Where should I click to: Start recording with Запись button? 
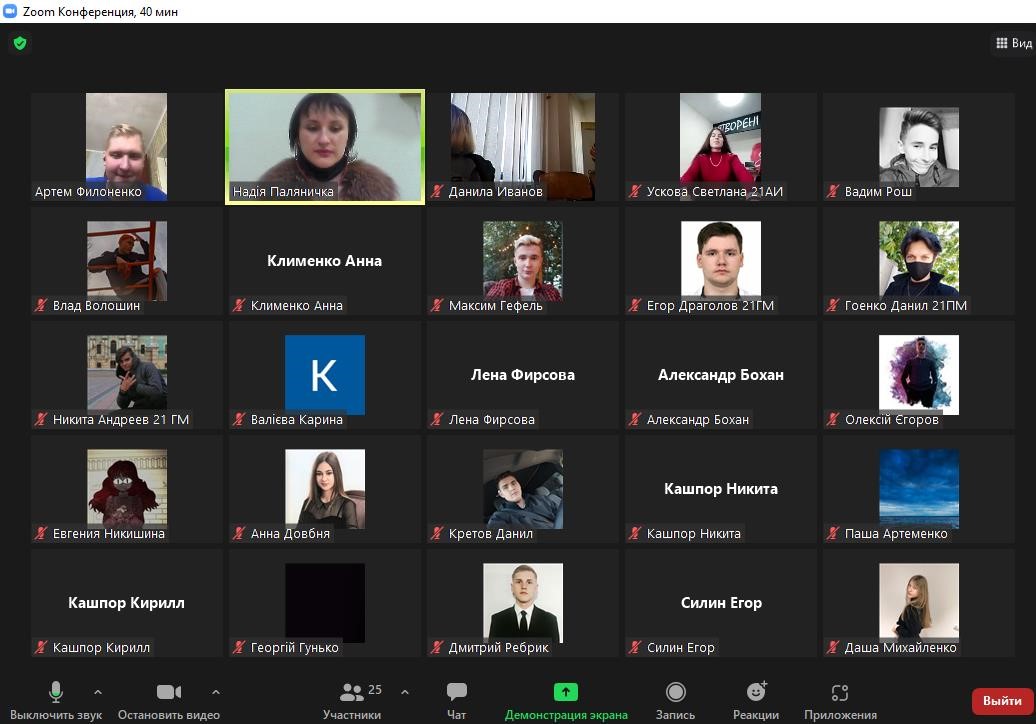675,701
